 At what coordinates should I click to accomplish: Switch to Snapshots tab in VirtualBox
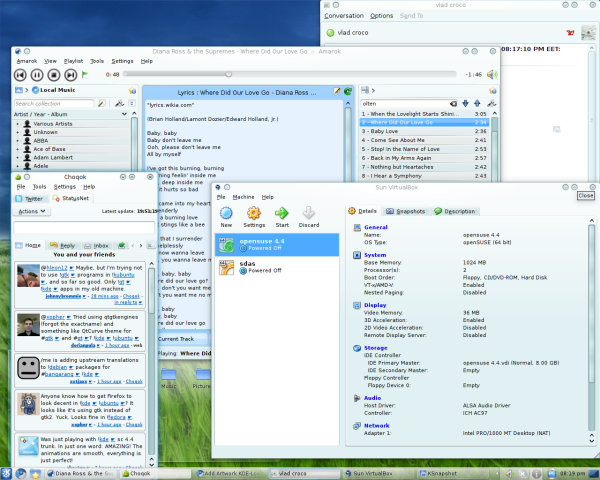(x=406, y=211)
